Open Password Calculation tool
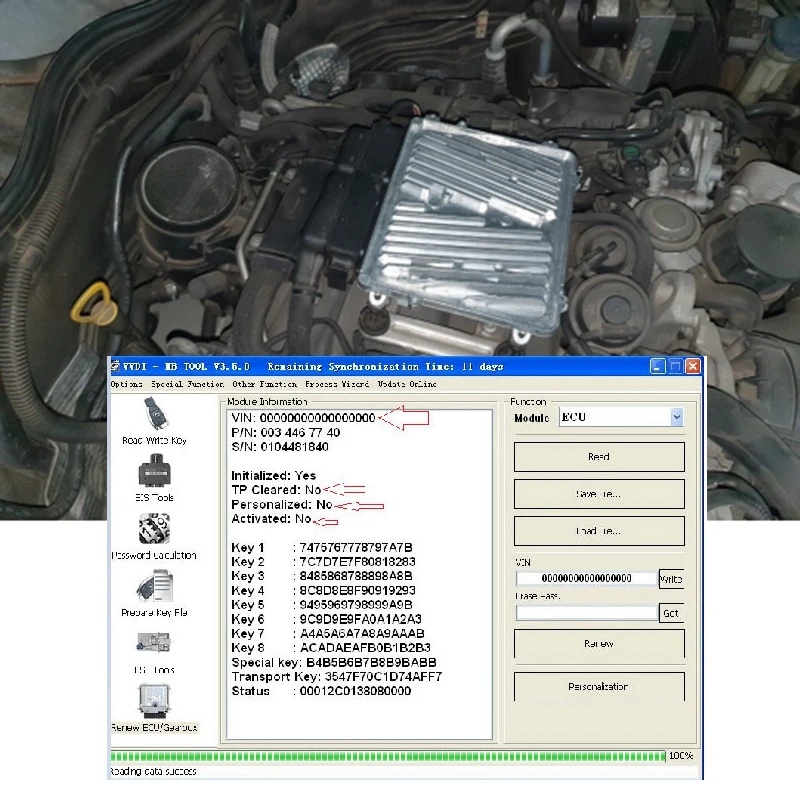 click(x=154, y=530)
